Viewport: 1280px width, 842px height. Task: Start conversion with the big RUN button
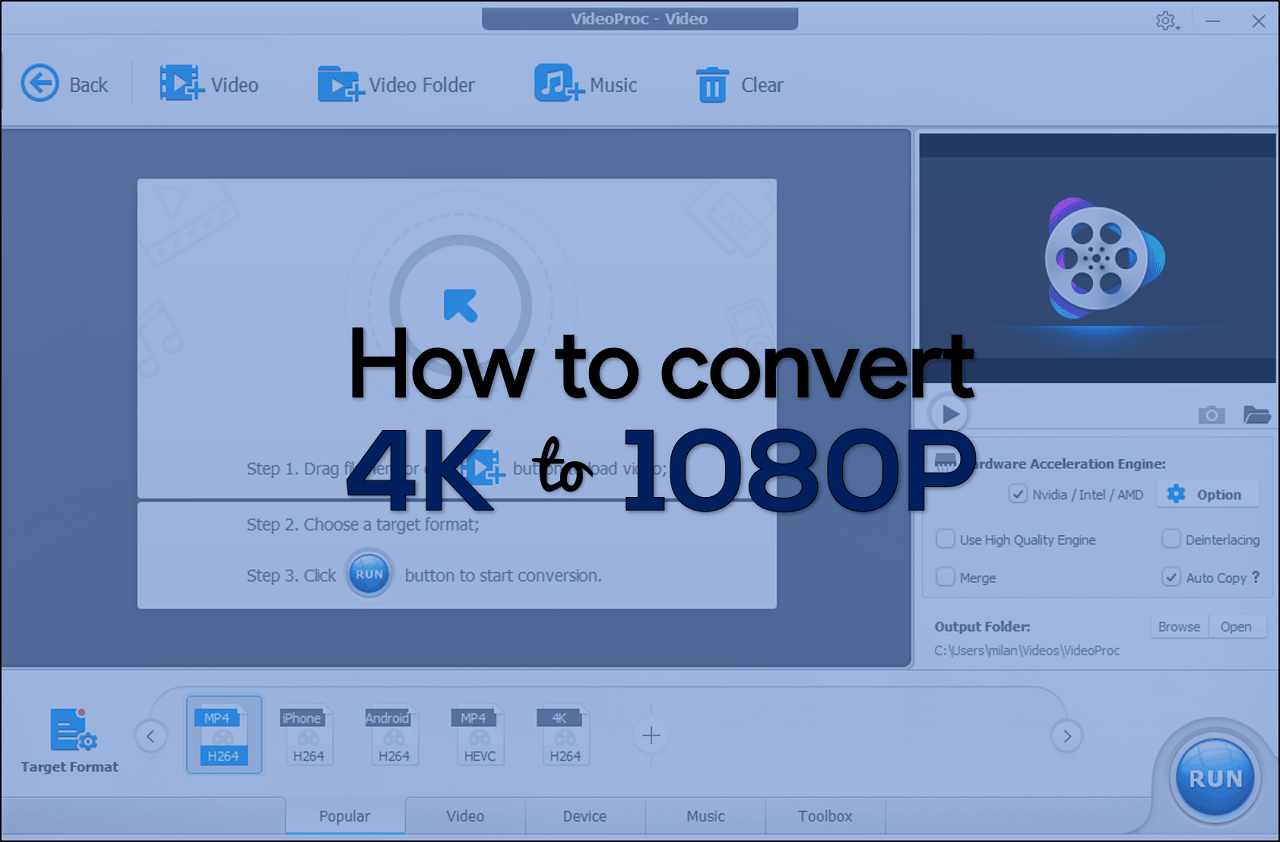pyautogui.click(x=1215, y=779)
